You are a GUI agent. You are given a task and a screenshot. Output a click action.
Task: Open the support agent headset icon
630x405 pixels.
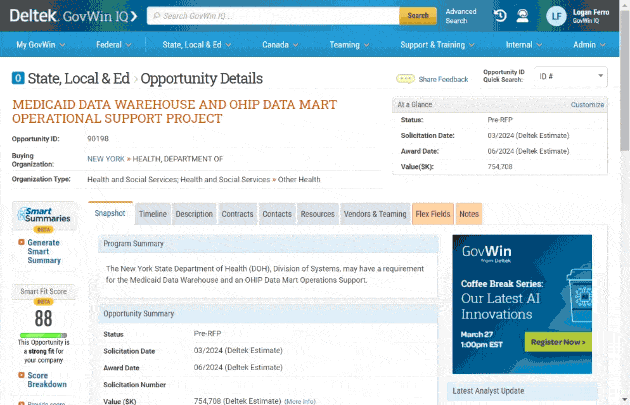[x=522, y=16]
